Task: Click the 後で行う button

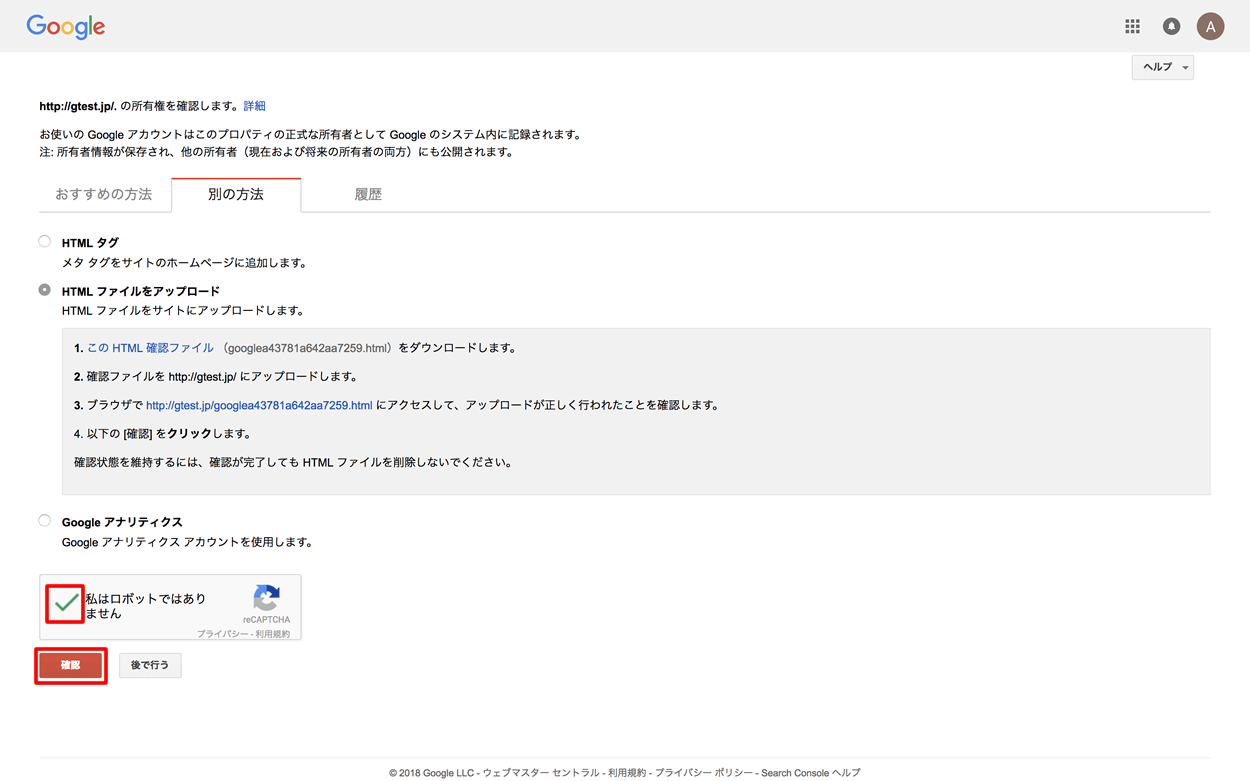Action: 150,665
